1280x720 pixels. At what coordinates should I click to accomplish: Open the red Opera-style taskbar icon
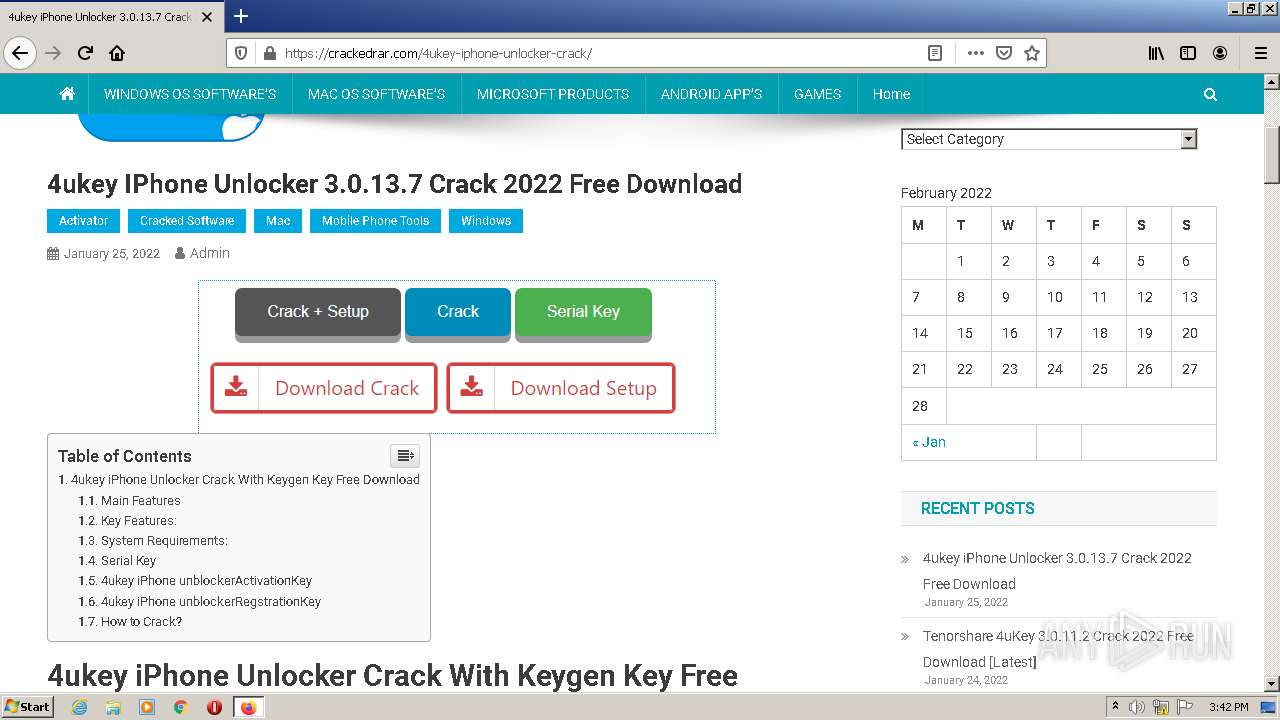coord(214,707)
